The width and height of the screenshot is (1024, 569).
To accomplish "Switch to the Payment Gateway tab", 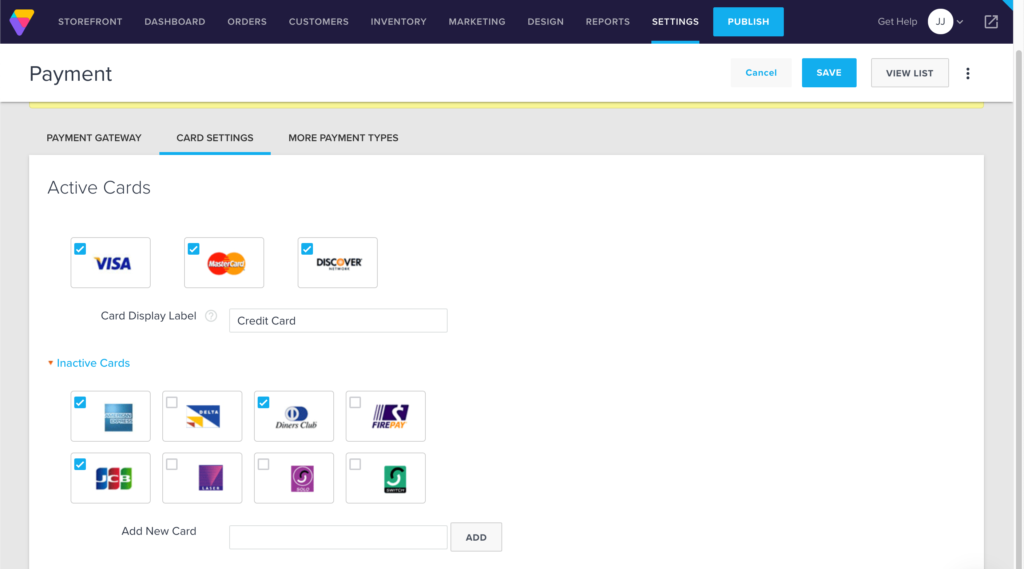I will pos(94,138).
